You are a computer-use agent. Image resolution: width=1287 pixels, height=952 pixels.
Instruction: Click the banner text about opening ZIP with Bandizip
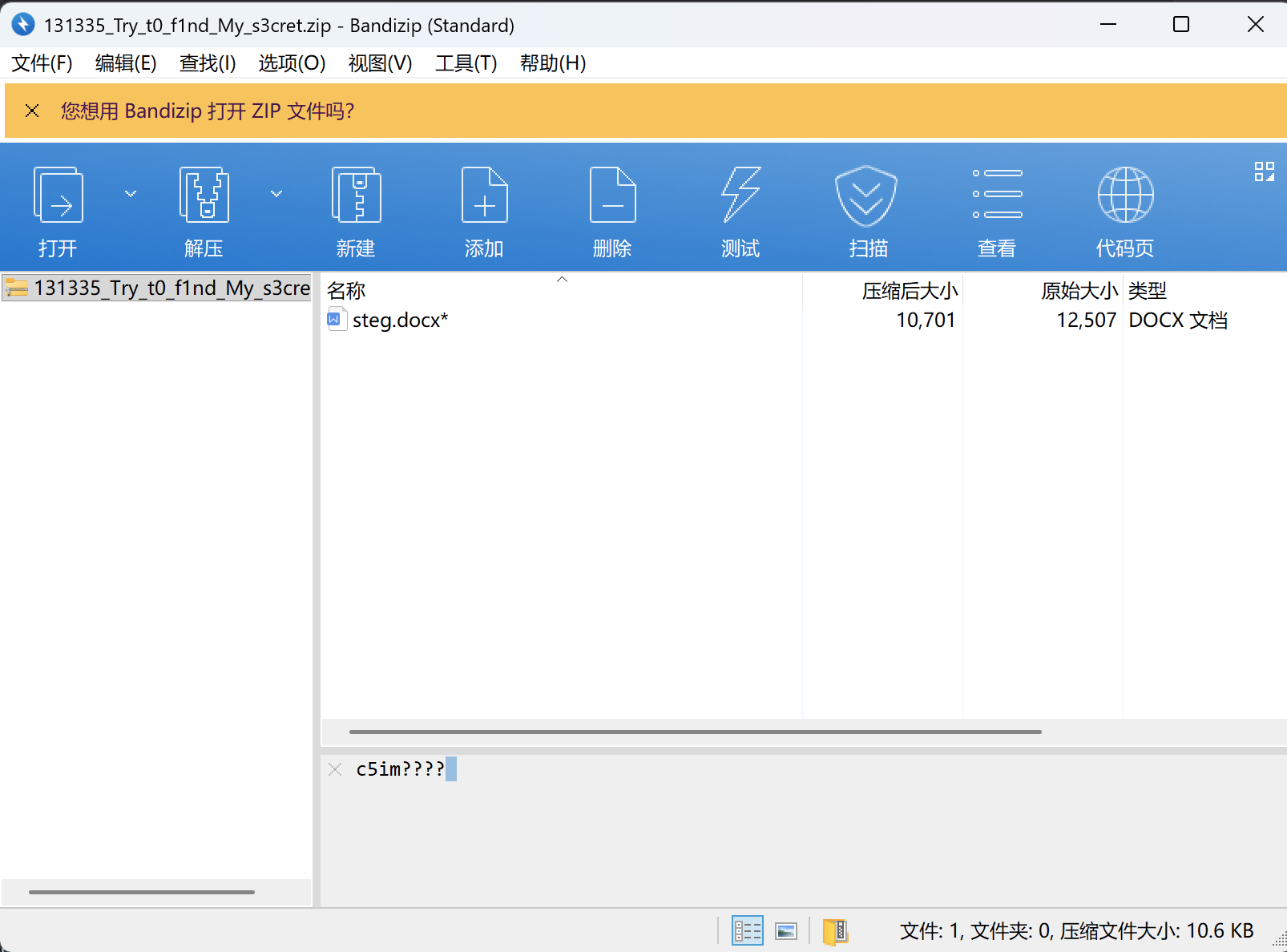(x=208, y=111)
